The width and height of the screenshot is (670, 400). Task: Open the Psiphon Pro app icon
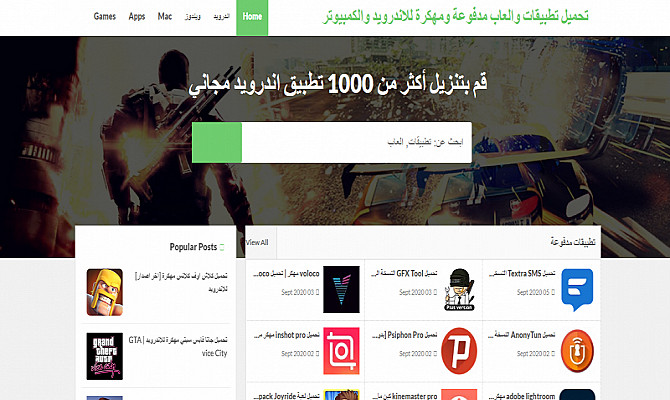point(459,351)
